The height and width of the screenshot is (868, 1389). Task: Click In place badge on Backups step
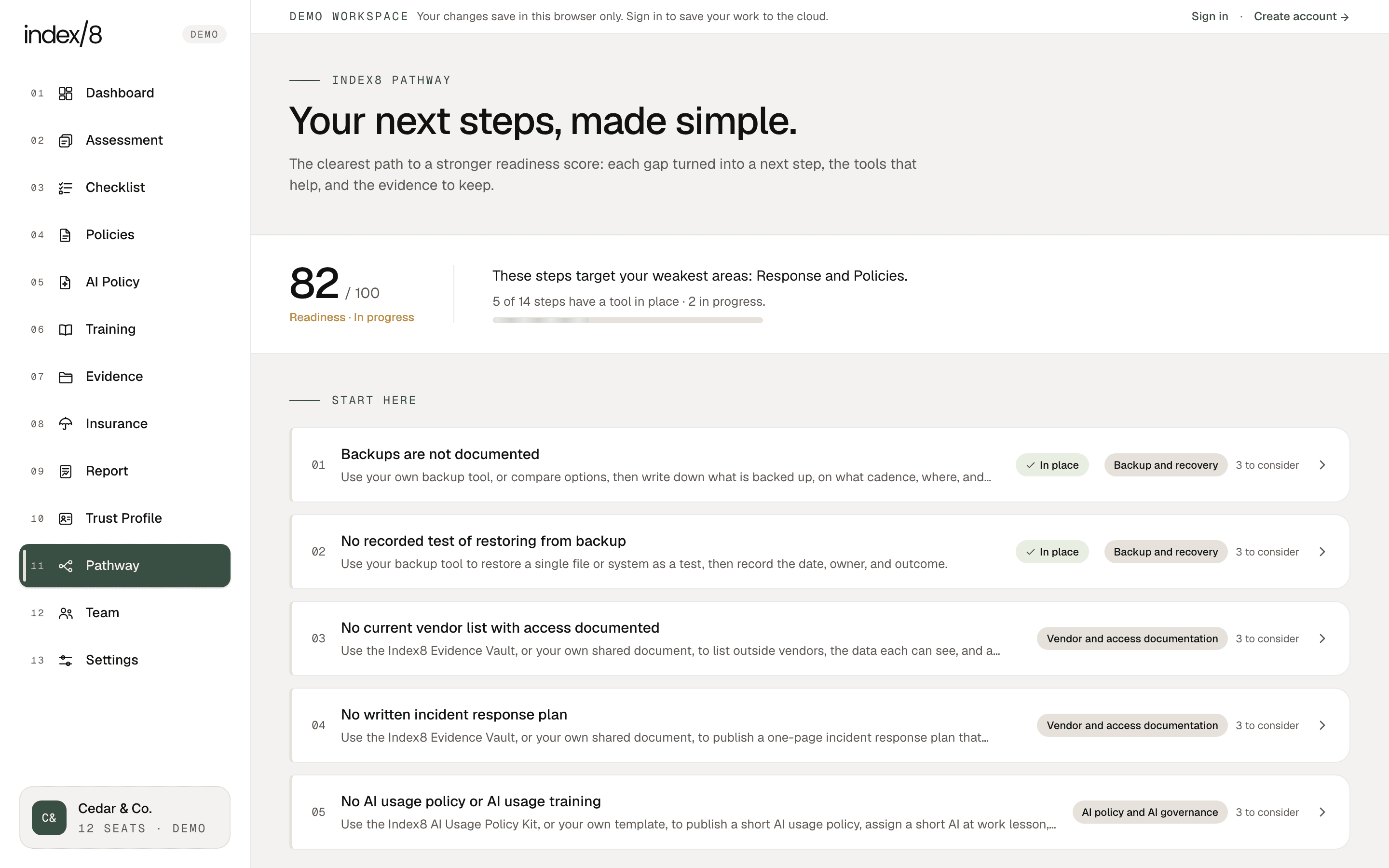[1052, 465]
